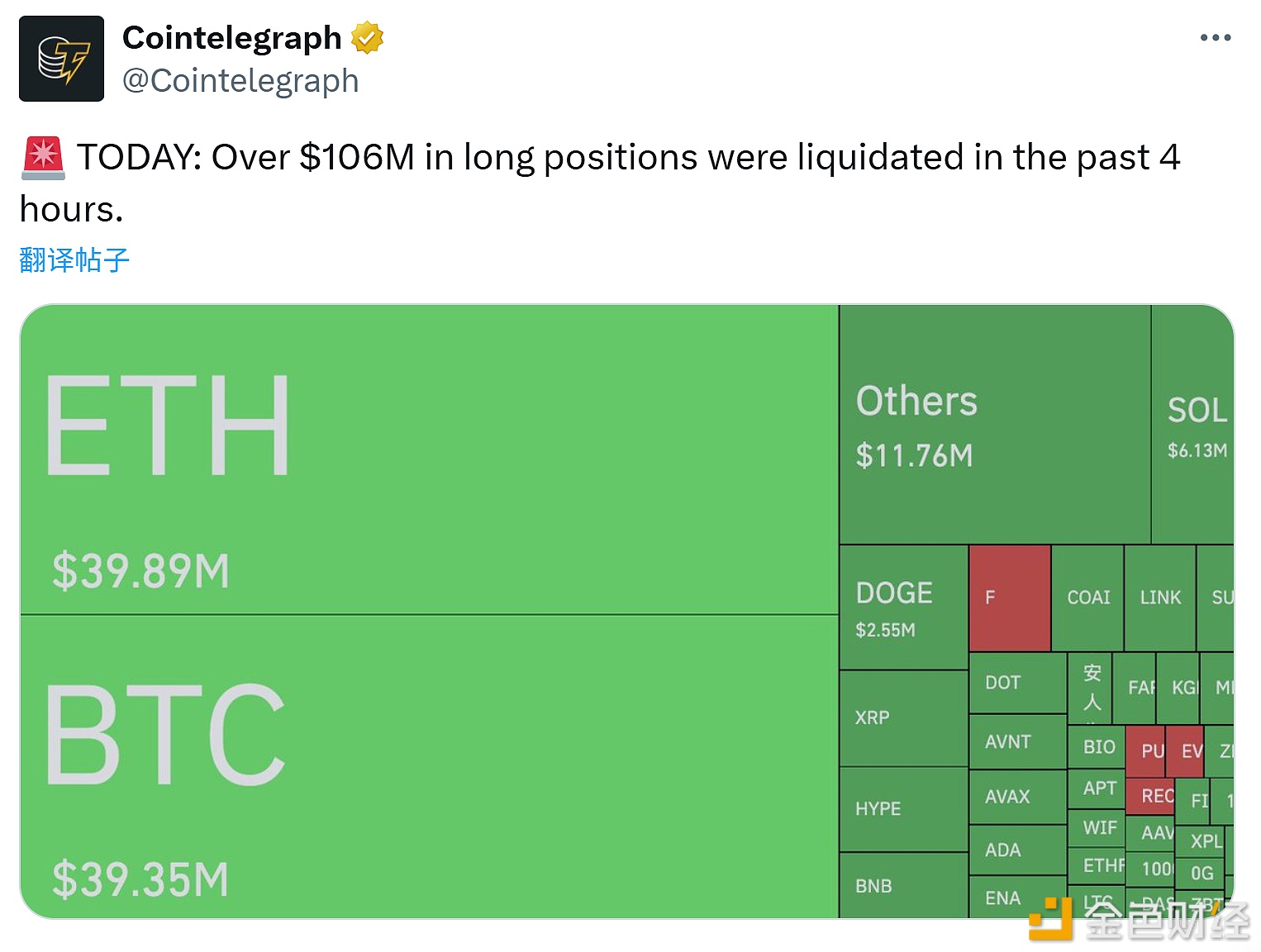Click the DOGE $2.55M tile
1261x952 pixels.
coord(903,607)
